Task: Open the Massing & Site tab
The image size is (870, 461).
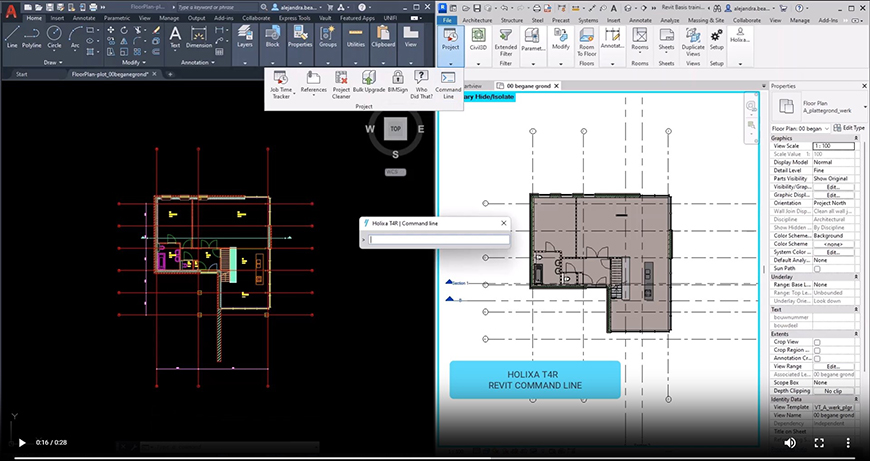Action: (x=706, y=20)
